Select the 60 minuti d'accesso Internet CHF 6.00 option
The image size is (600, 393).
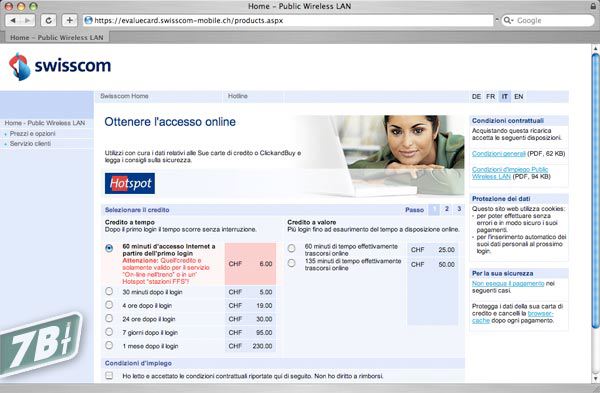click(109, 248)
